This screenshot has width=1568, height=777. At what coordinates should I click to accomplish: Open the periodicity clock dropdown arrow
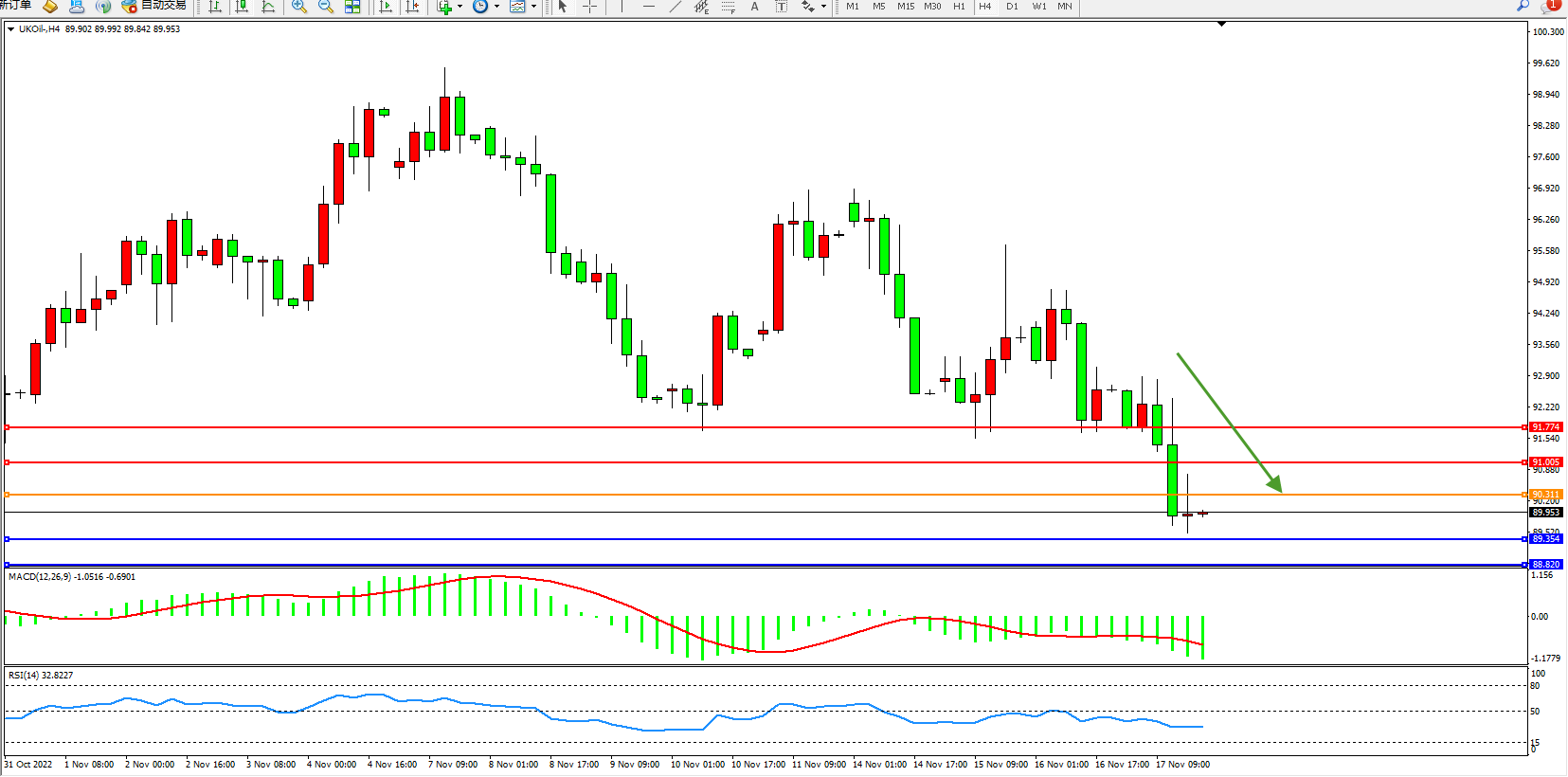[x=496, y=7]
